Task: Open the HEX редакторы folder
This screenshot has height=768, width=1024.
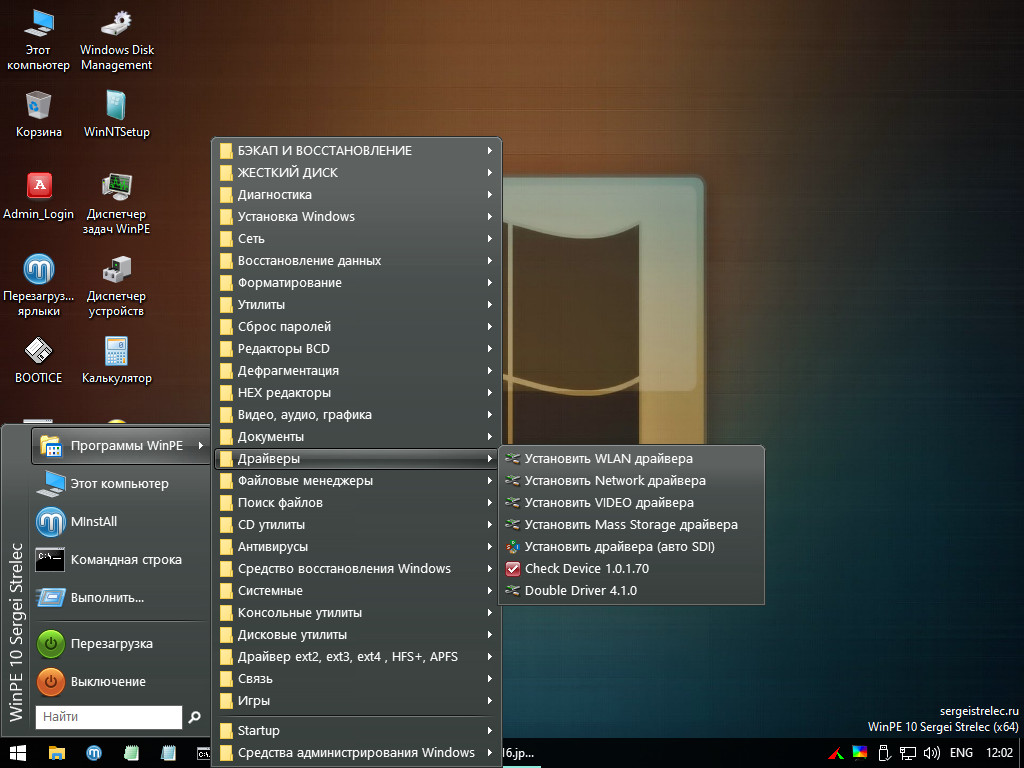Action: 357,393
